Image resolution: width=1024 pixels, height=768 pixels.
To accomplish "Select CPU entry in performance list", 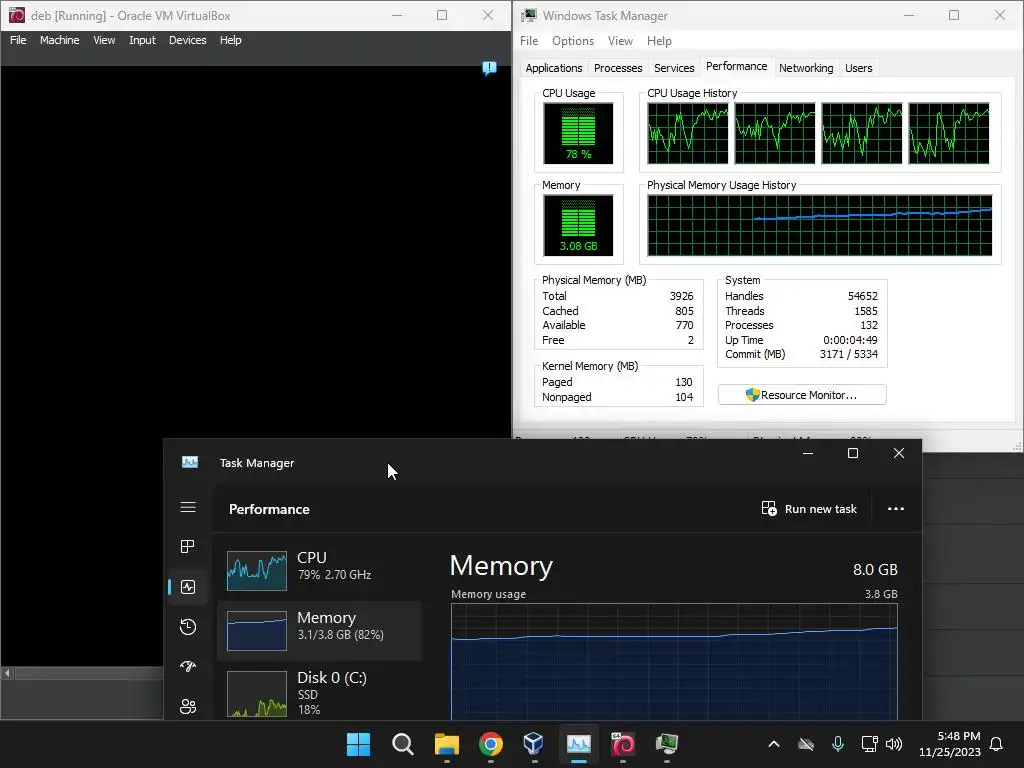I will coord(319,570).
